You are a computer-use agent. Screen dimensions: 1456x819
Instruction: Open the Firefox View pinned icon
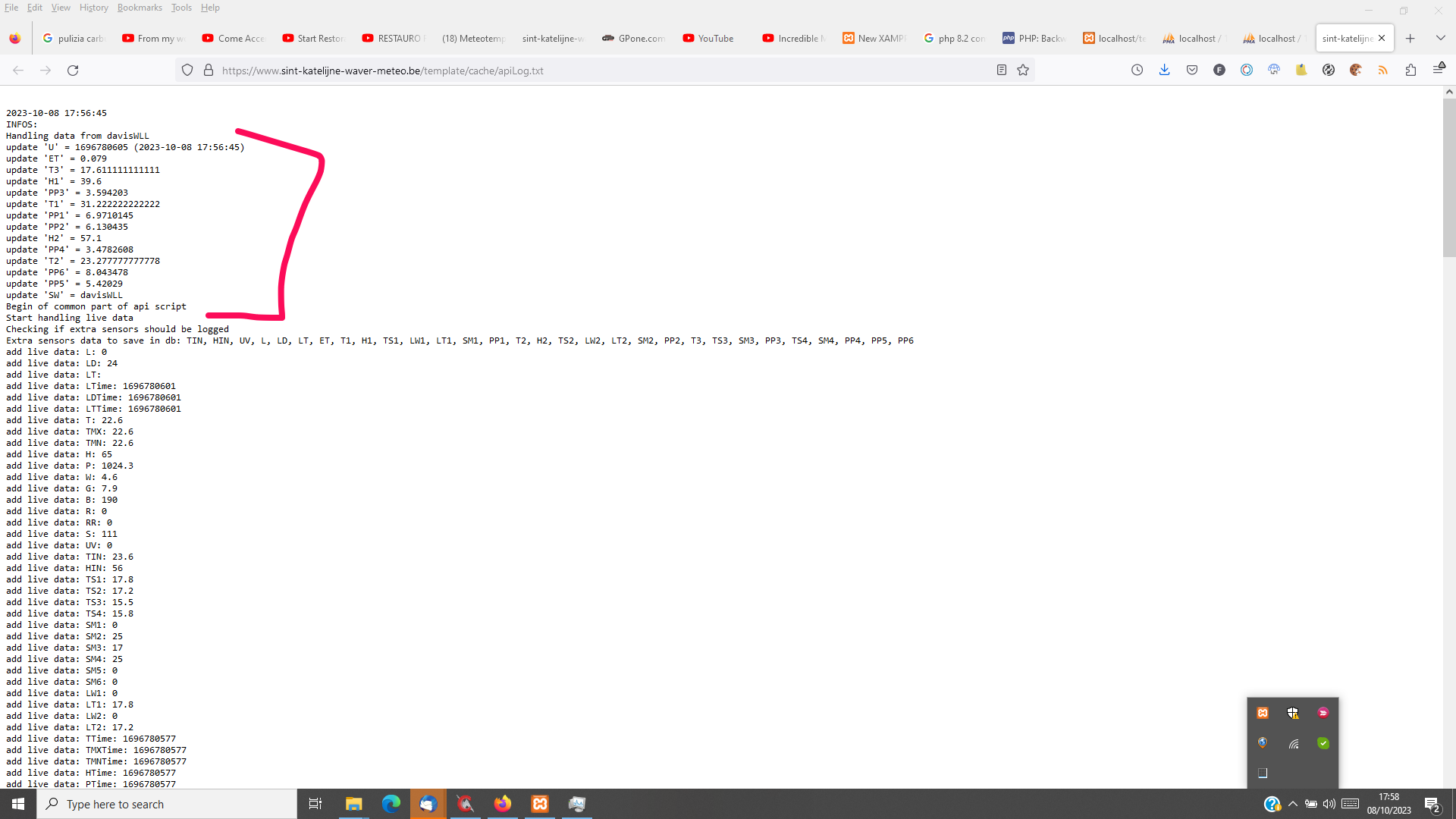click(x=15, y=38)
